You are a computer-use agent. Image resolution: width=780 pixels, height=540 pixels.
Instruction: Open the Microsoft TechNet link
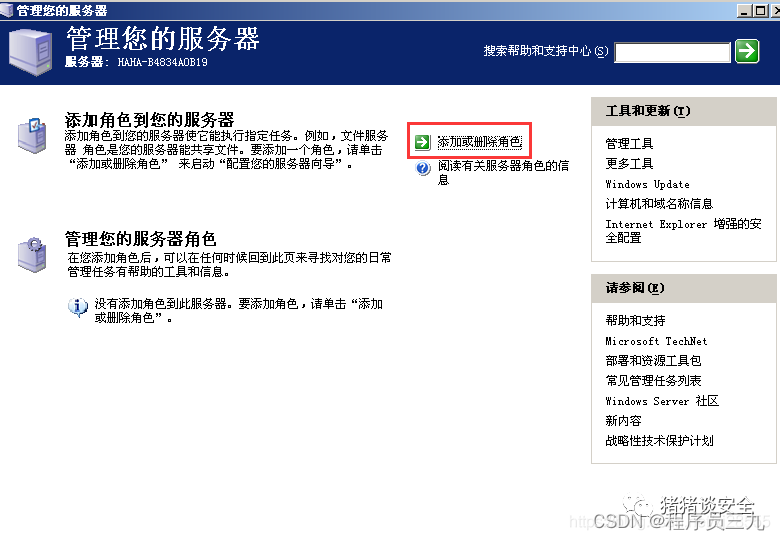click(656, 341)
